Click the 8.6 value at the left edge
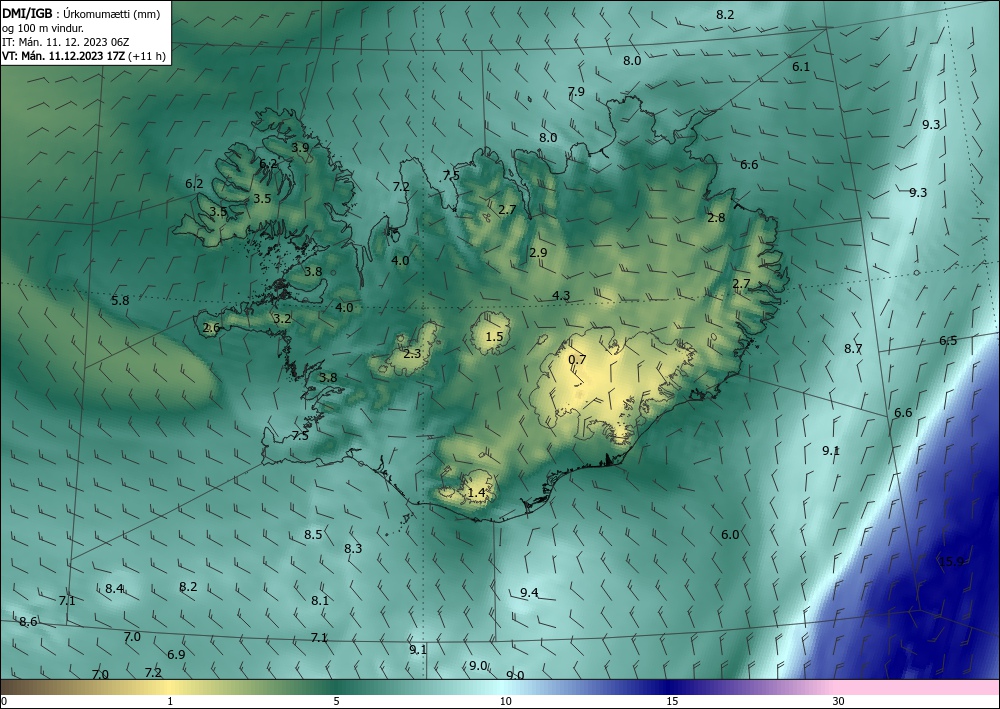The width and height of the screenshot is (1000, 709). (28, 622)
